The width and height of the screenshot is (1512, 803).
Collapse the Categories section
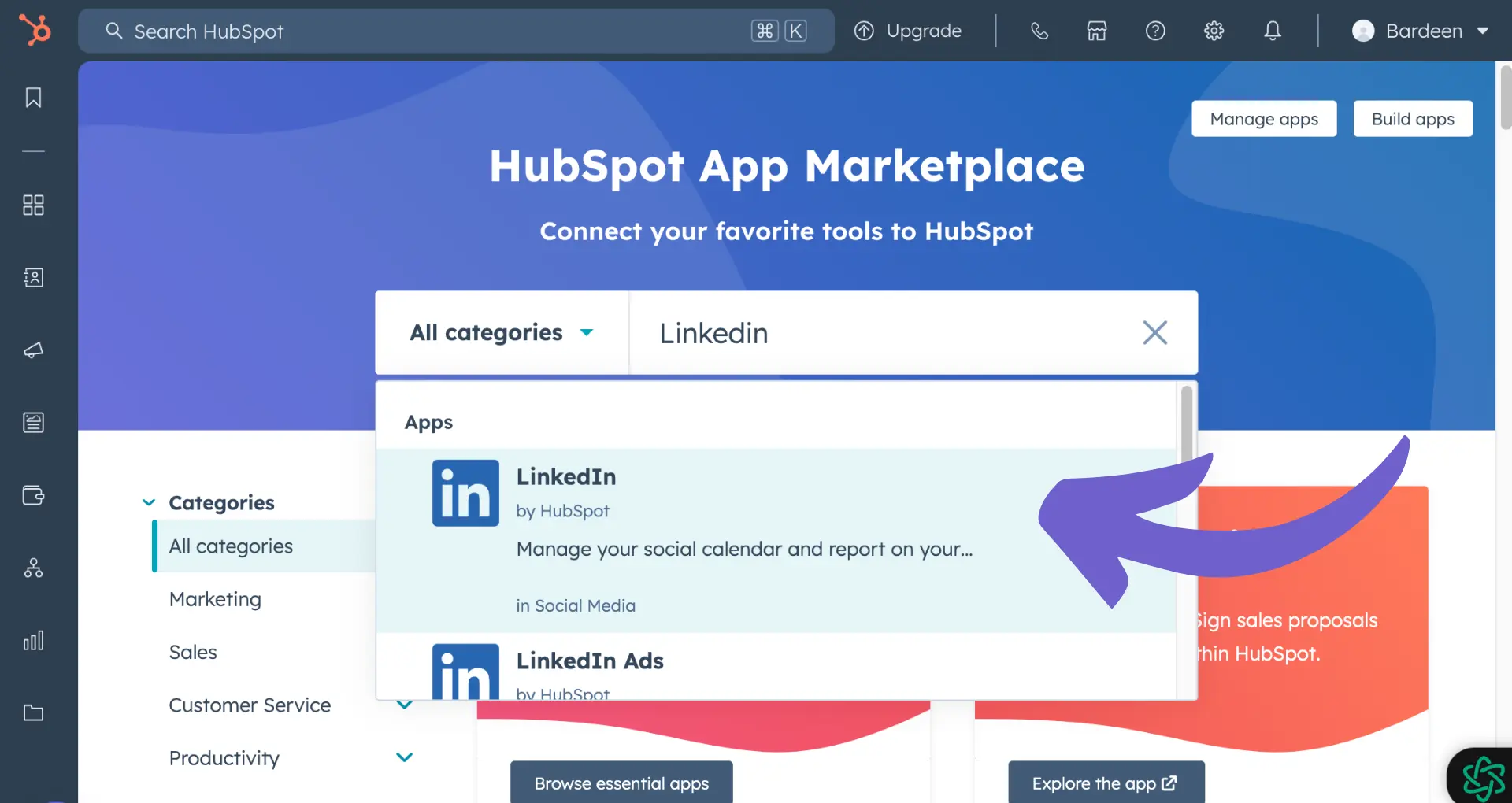click(149, 502)
